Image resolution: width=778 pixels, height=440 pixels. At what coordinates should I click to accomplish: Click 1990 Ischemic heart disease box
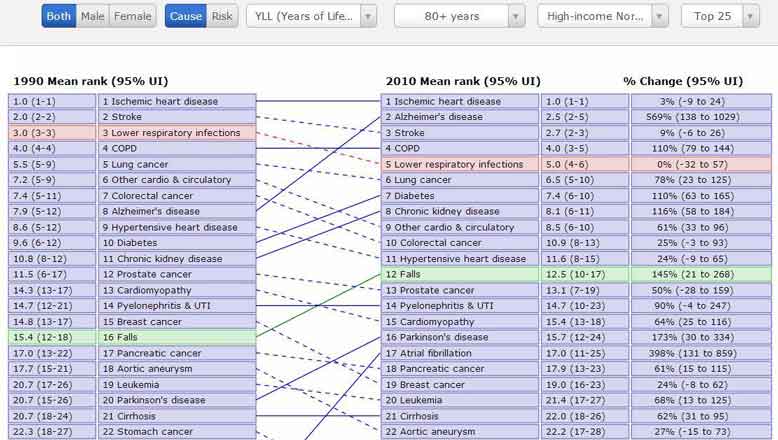click(x=177, y=102)
